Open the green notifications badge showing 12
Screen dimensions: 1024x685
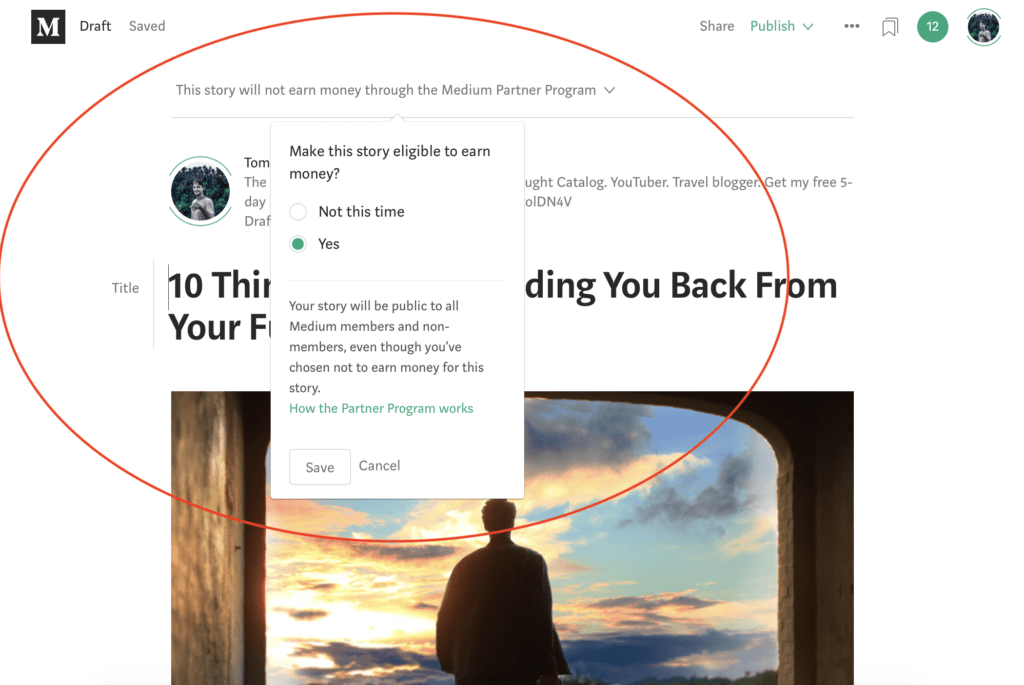933,27
